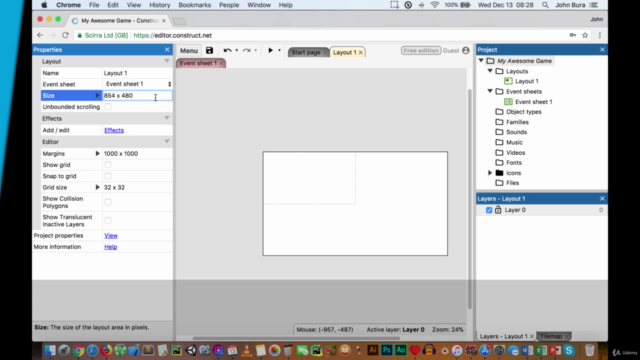Click the browser reload icon
The image size is (640, 360).
(65, 36)
